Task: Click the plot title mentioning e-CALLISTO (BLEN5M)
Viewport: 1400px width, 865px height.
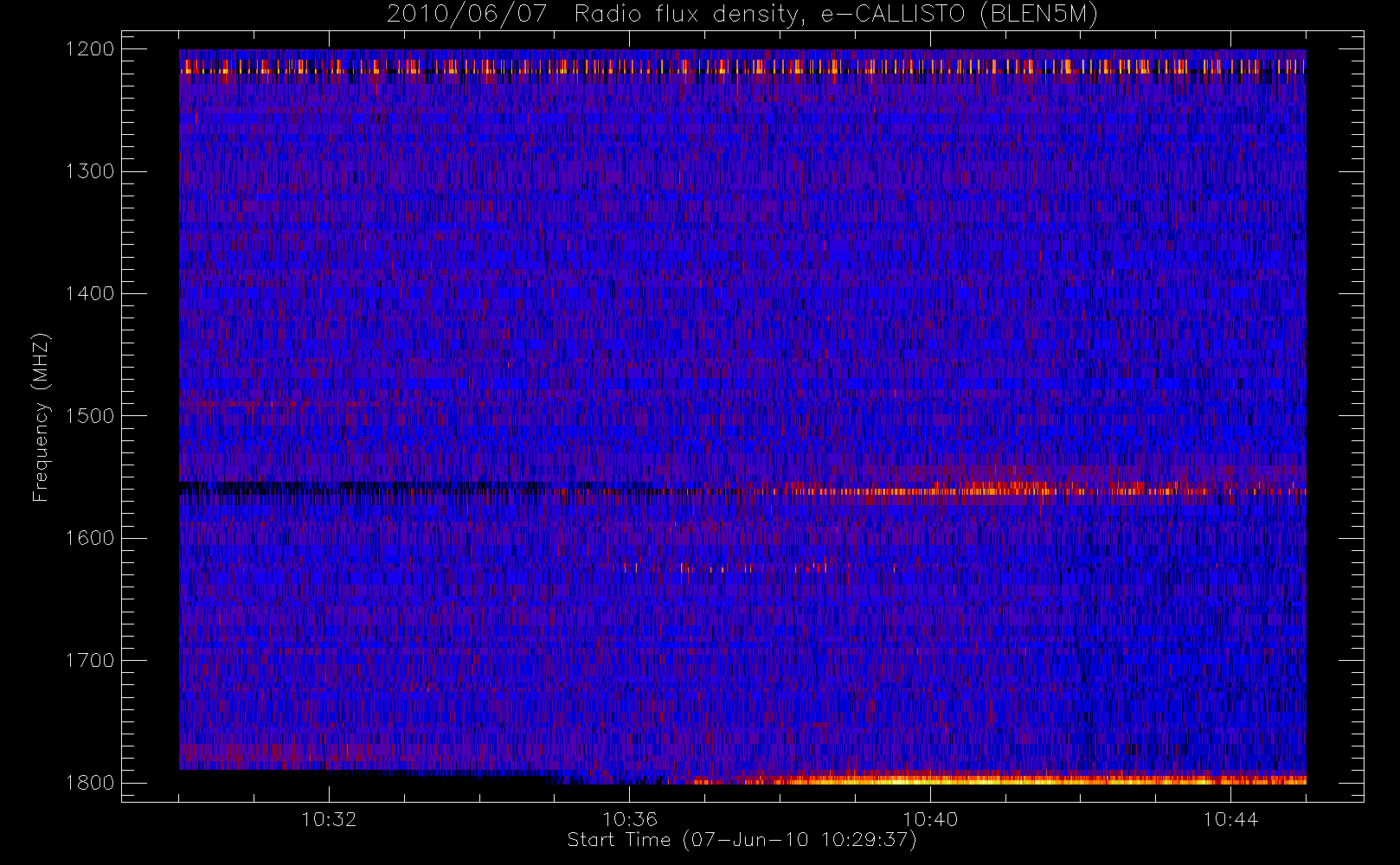Action: click(742, 15)
